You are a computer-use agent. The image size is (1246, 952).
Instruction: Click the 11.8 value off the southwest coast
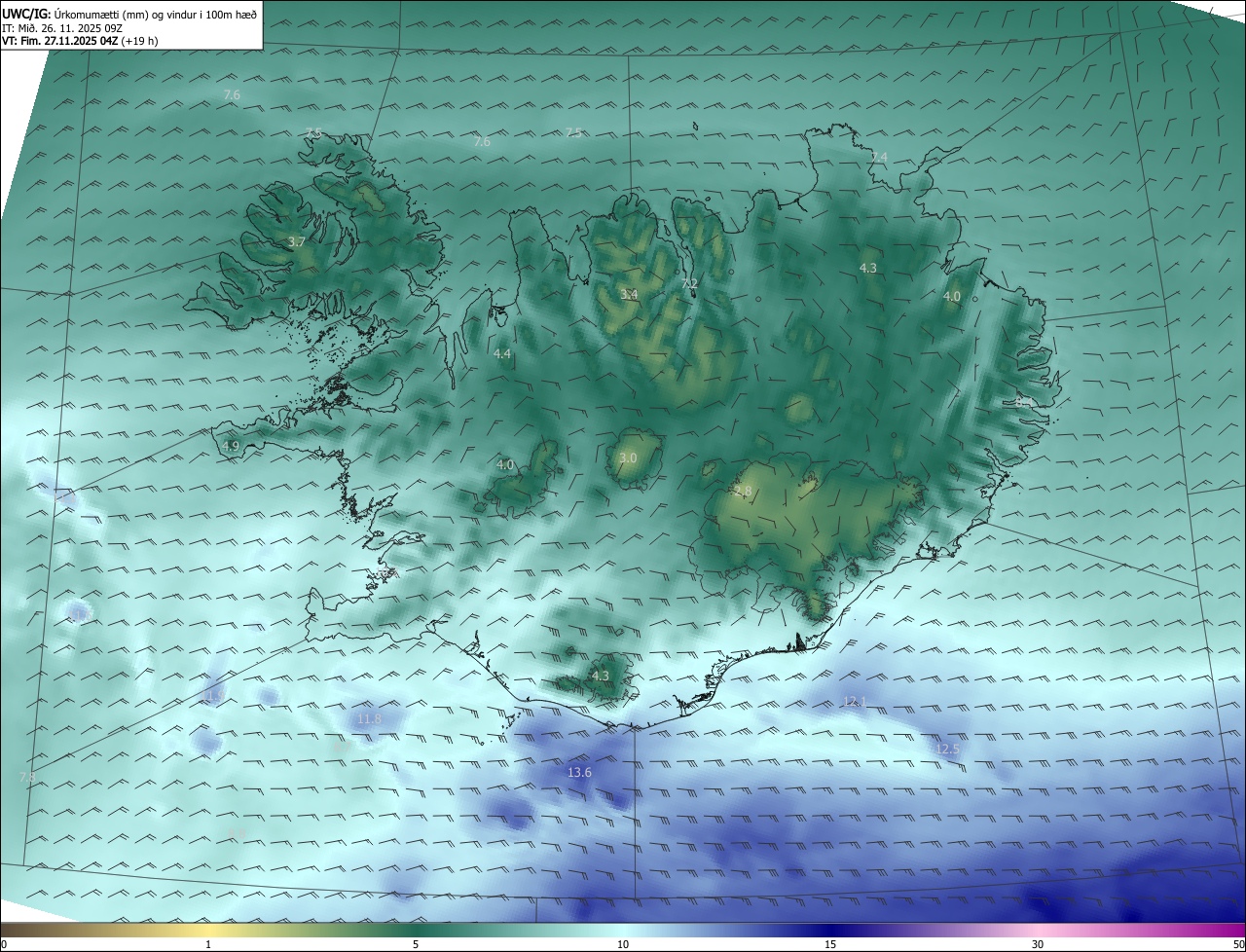[x=369, y=719]
